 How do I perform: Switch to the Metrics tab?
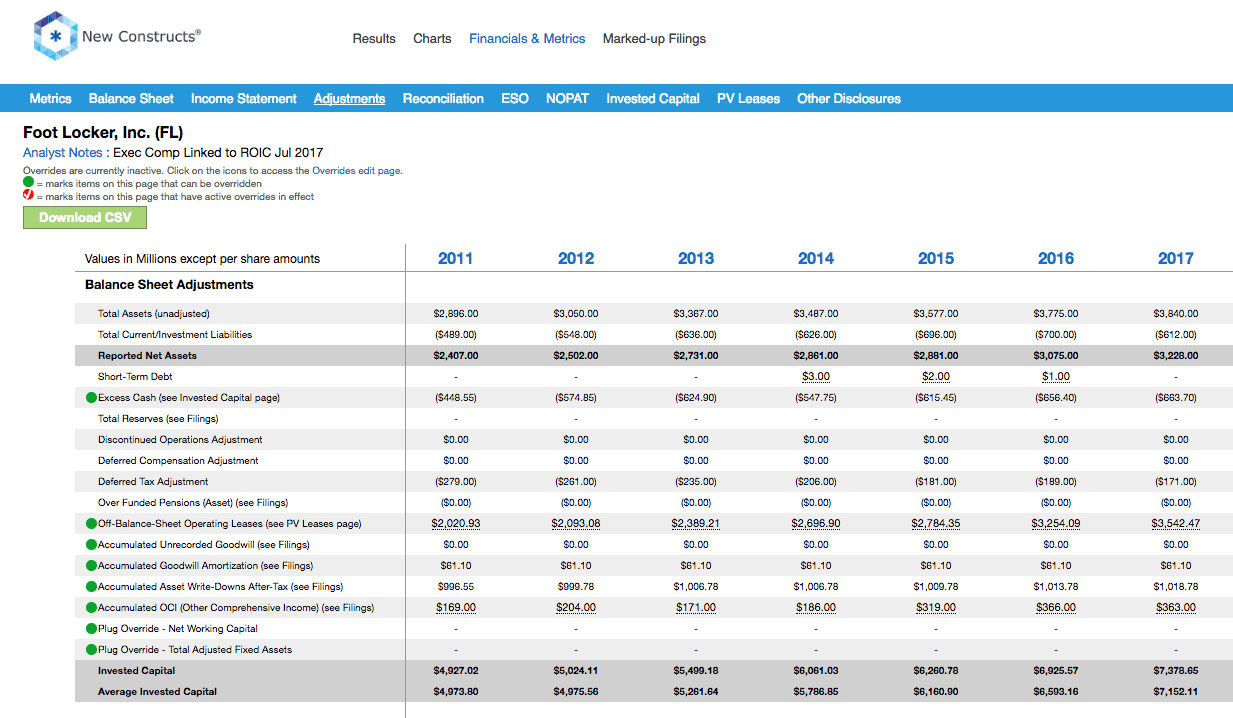click(50, 98)
